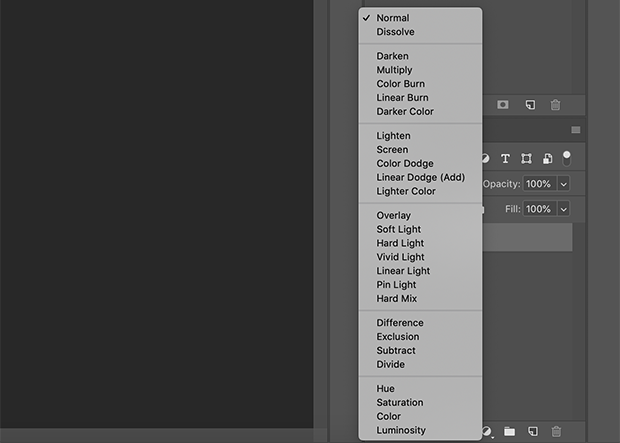Screen dimensions: 620x443
Task: Click the create new snapshot camera icon
Action: (503, 105)
